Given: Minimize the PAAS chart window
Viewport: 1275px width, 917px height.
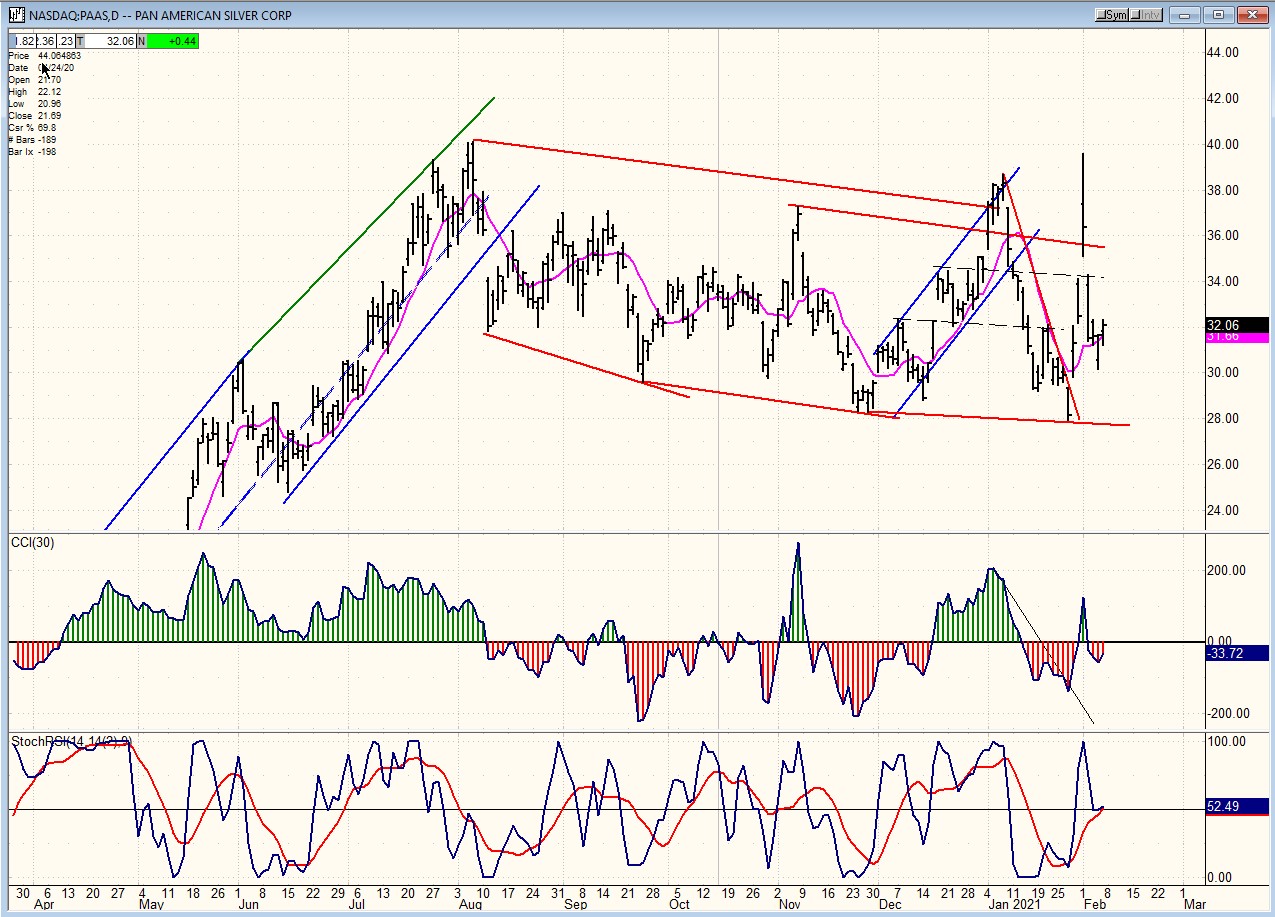Looking at the screenshot, I should [1189, 14].
